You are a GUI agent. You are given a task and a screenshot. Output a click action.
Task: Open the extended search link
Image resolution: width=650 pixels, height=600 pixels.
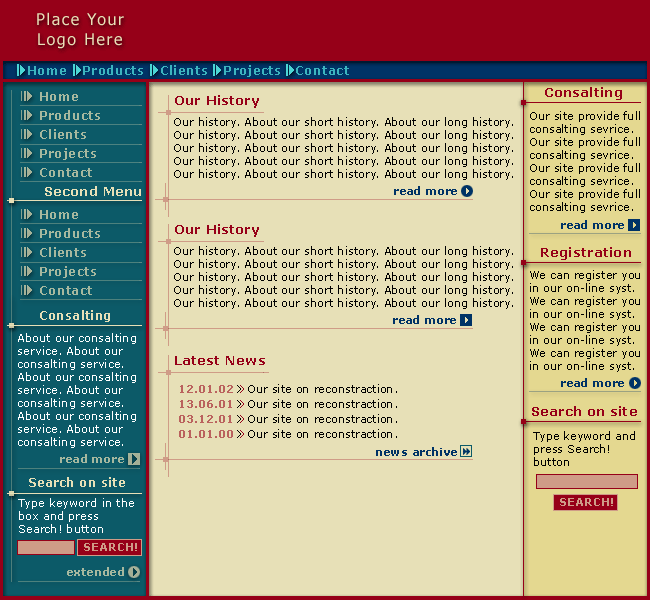(x=95, y=572)
